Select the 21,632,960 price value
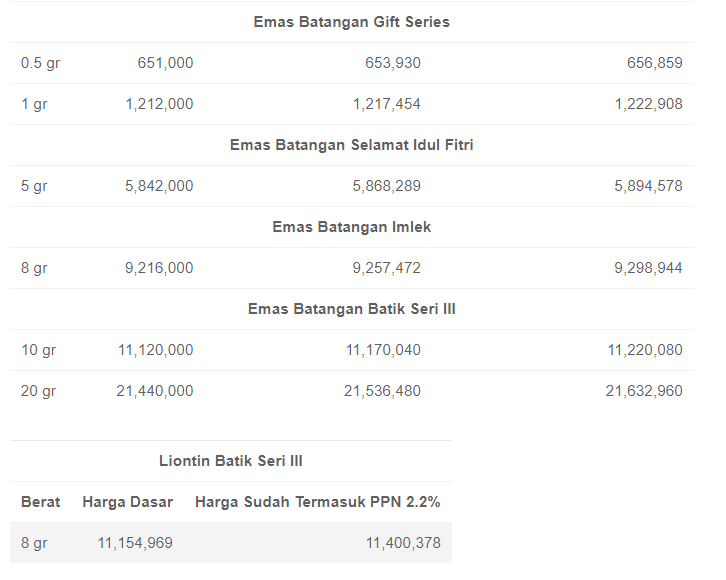This screenshot has height=580, width=726. (x=644, y=391)
